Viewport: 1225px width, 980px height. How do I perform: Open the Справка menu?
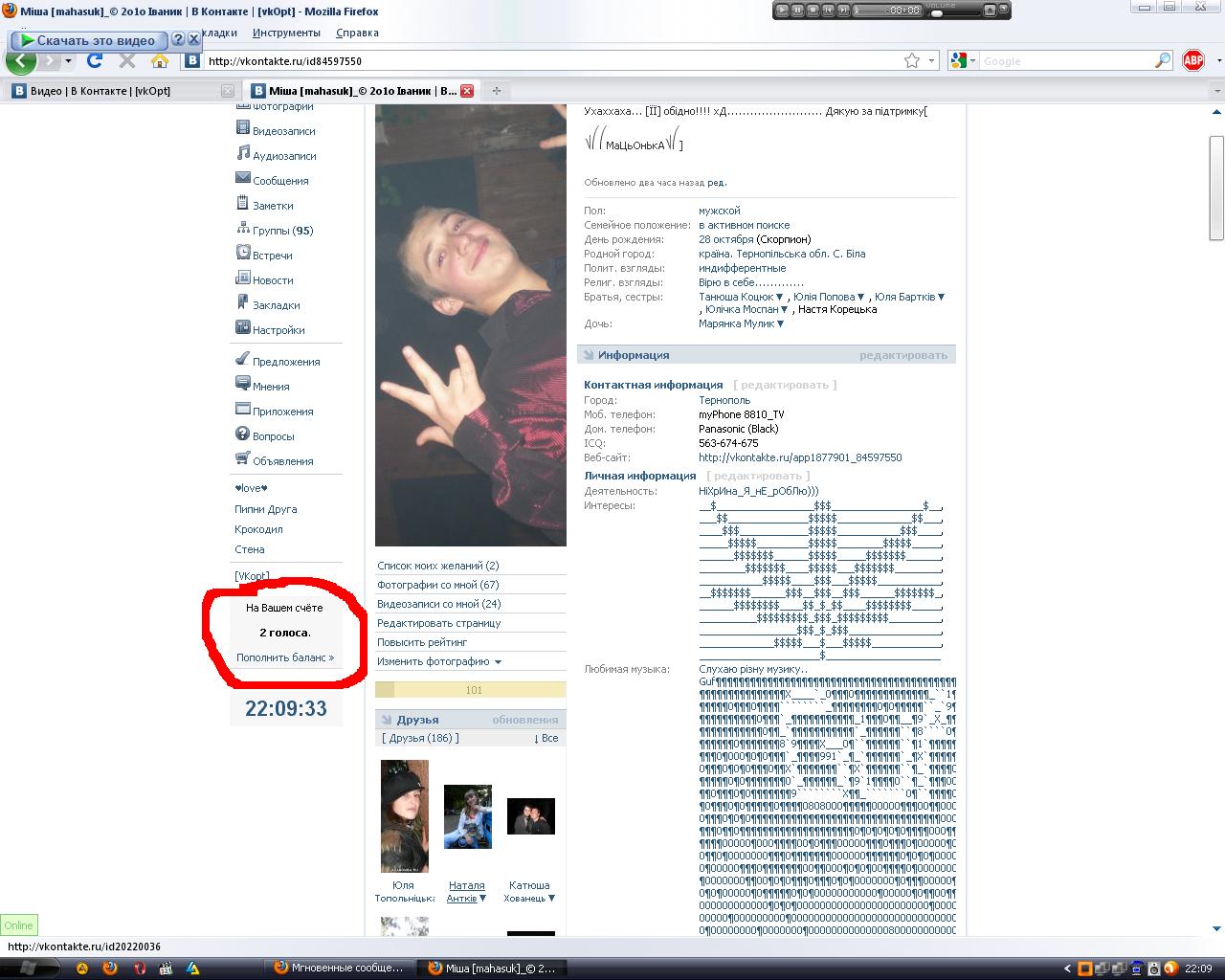(357, 33)
